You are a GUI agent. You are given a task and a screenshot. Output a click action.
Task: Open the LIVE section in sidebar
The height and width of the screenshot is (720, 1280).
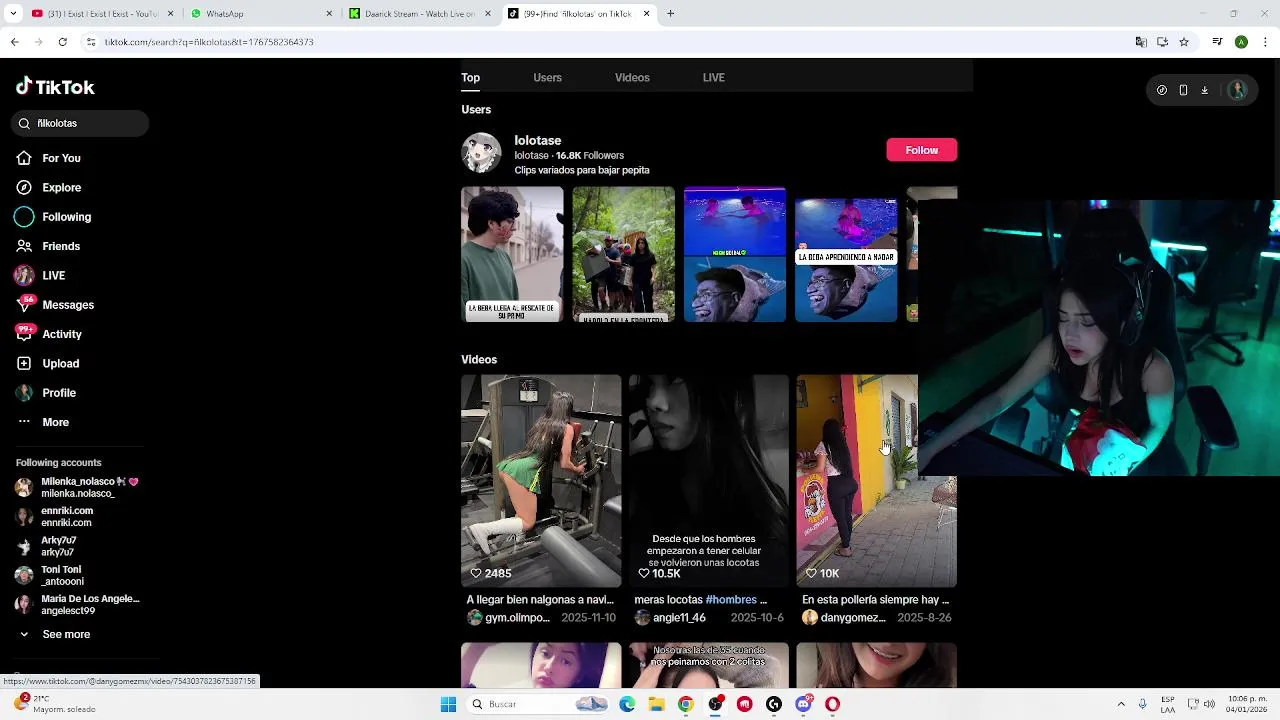(x=40, y=275)
